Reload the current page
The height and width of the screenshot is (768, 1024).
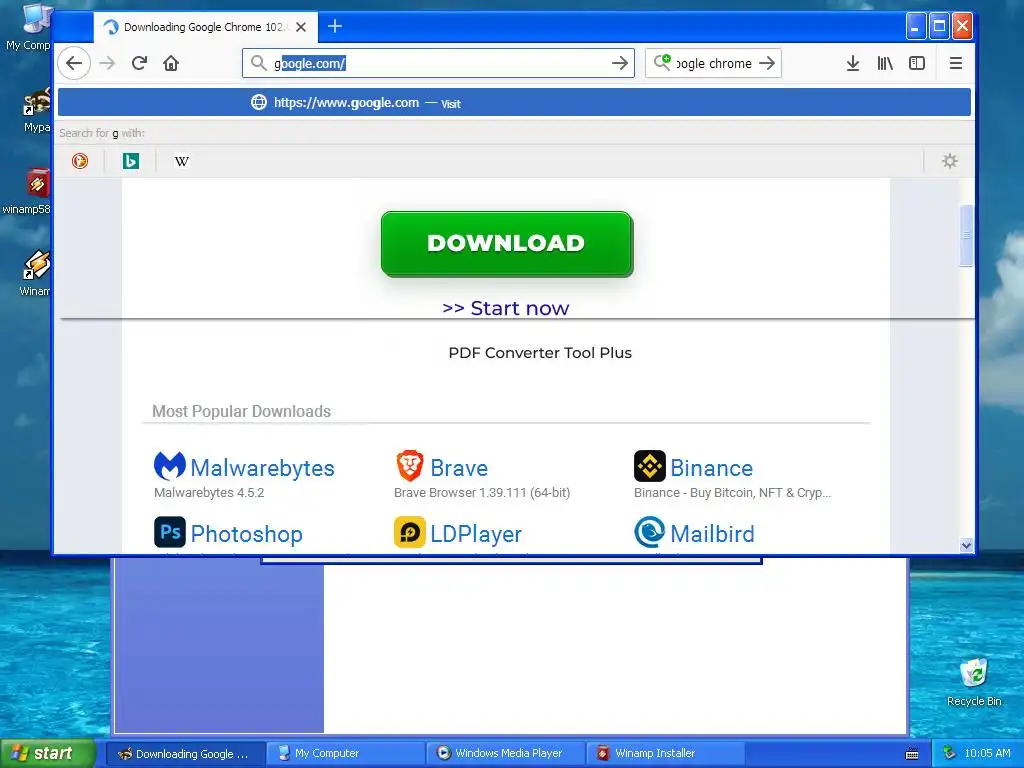[139, 63]
